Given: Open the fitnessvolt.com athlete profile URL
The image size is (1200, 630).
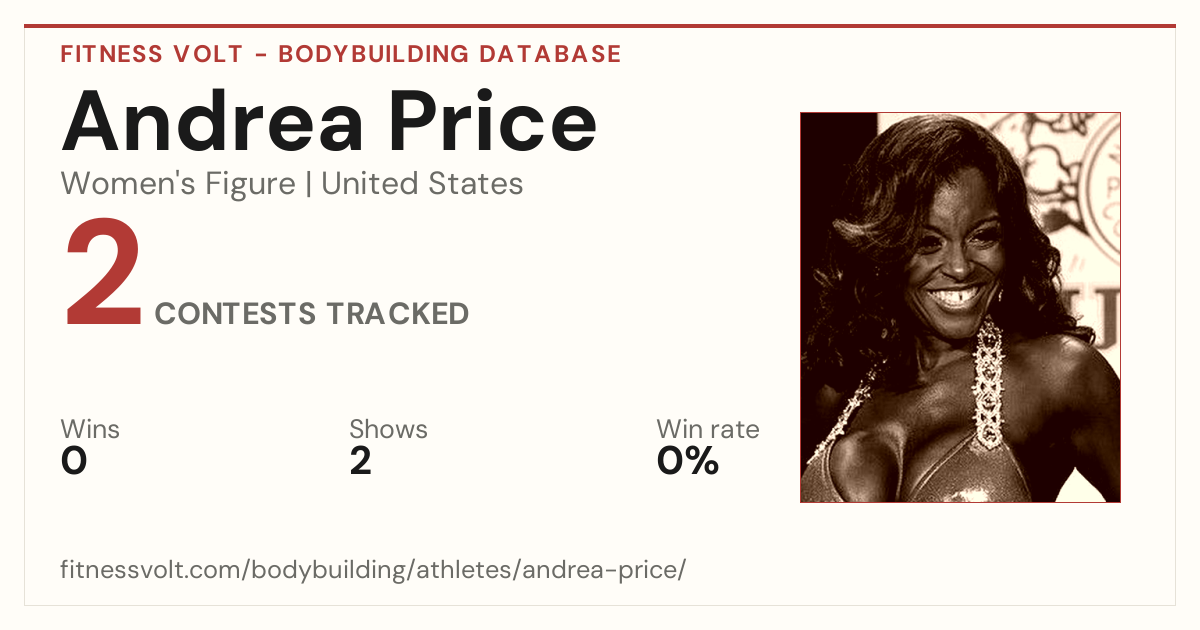Looking at the screenshot, I should click(373, 570).
